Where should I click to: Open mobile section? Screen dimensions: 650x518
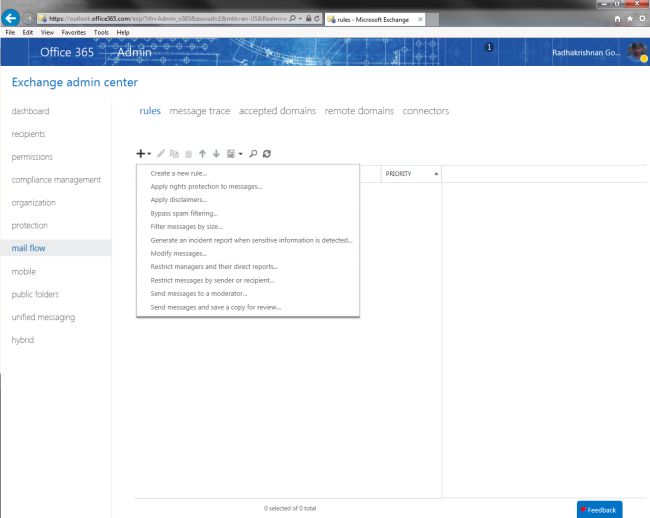point(24,271)
